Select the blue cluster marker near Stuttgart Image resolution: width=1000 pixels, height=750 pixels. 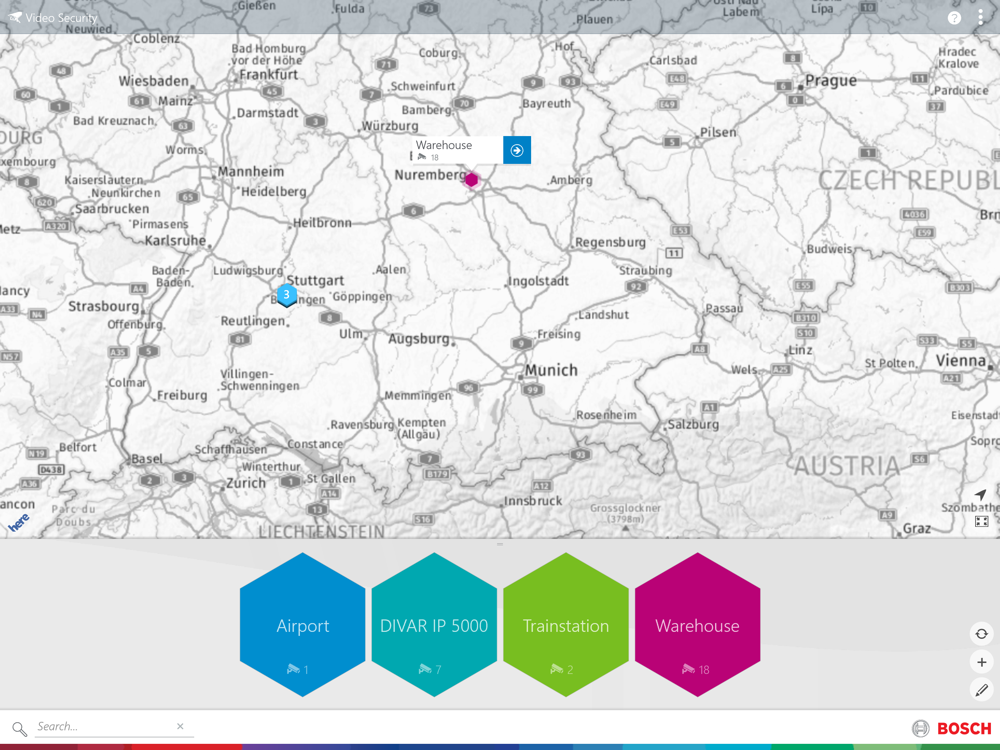(x=286, y=295)
